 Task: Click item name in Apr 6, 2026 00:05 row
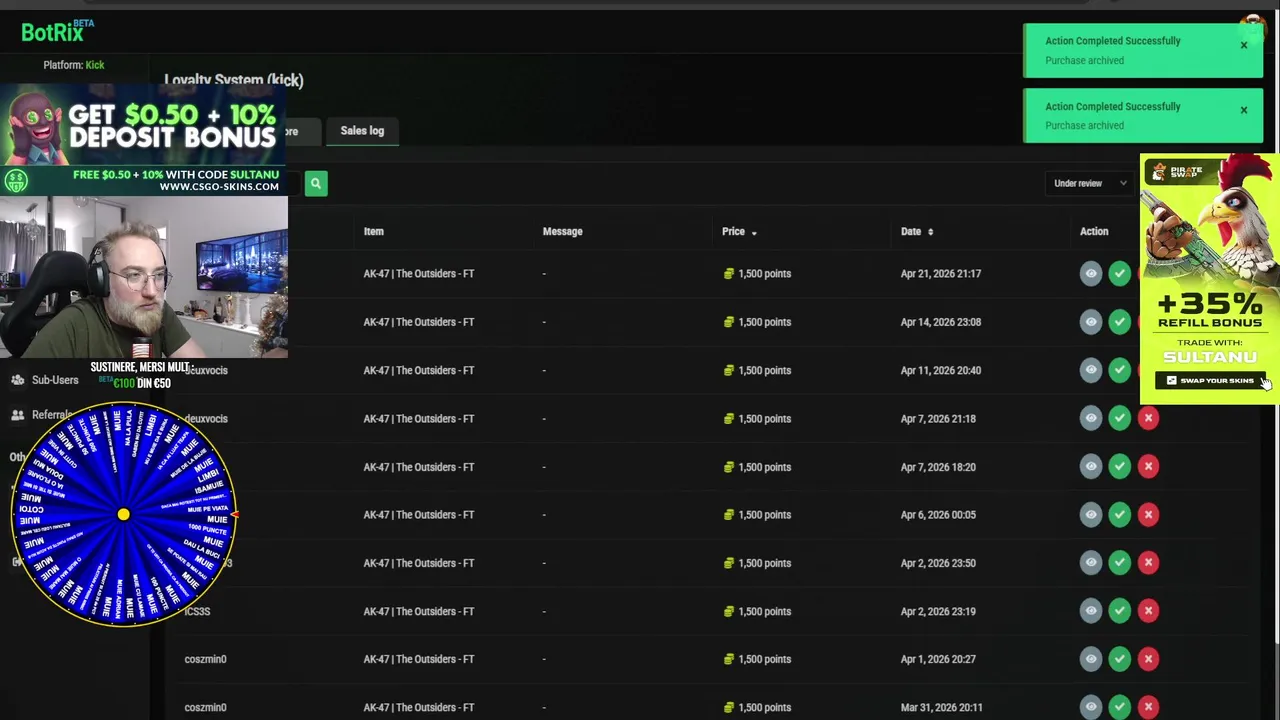[419, 514]
